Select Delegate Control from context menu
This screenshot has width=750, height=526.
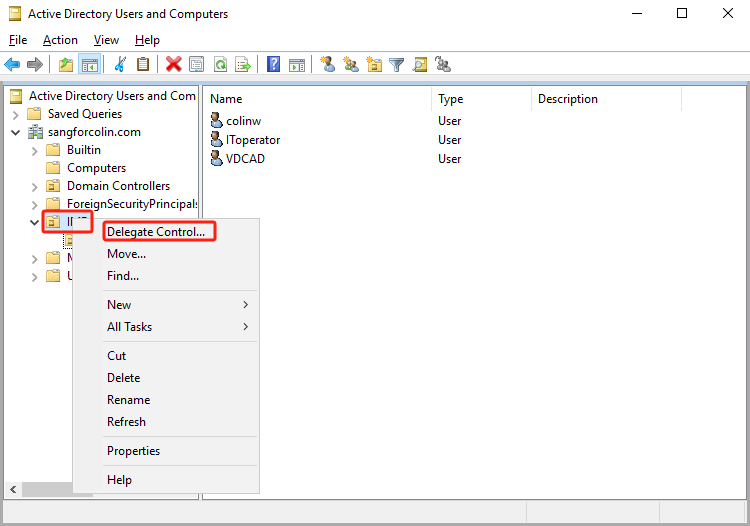156,232
